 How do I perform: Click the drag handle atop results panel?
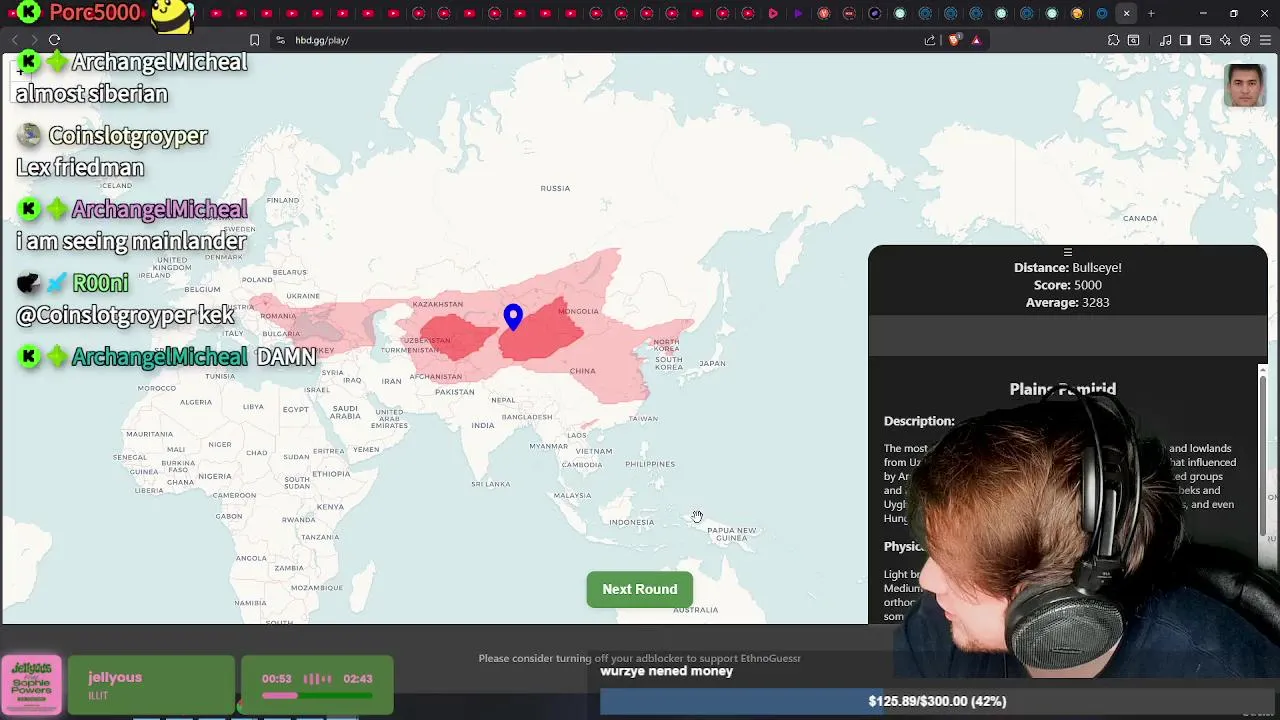click(1067, 252)
